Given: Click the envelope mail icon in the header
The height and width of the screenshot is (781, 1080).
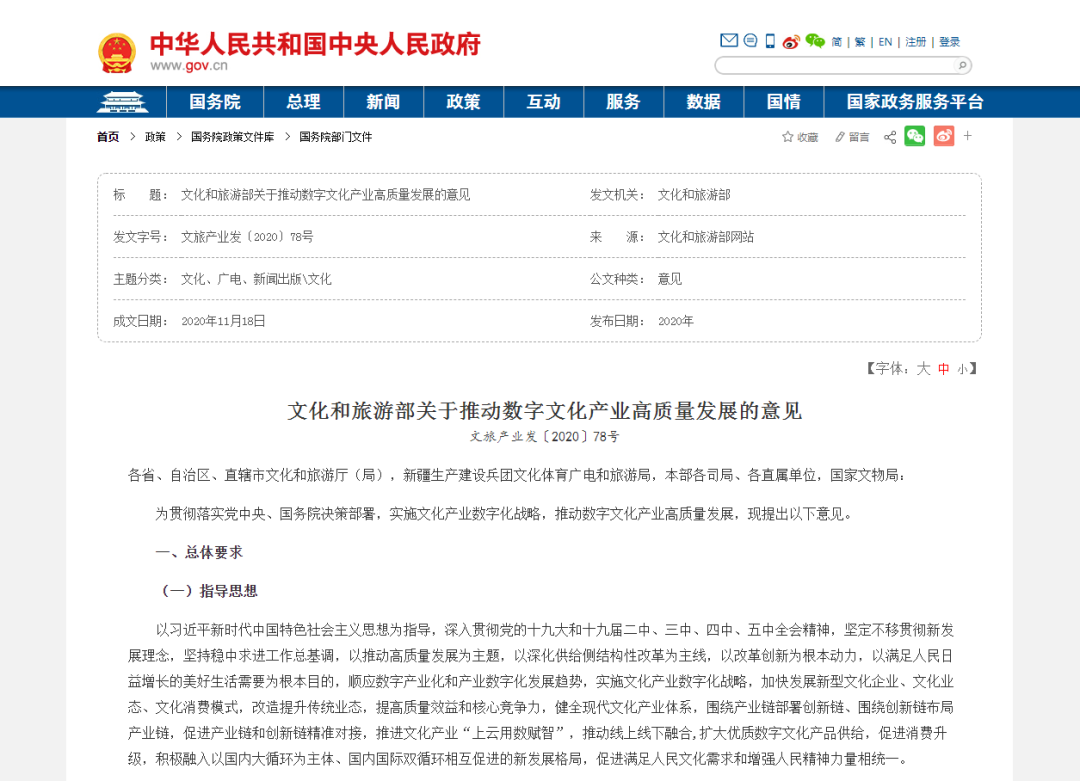Looking at the screenshot, I should pos(730,41).
